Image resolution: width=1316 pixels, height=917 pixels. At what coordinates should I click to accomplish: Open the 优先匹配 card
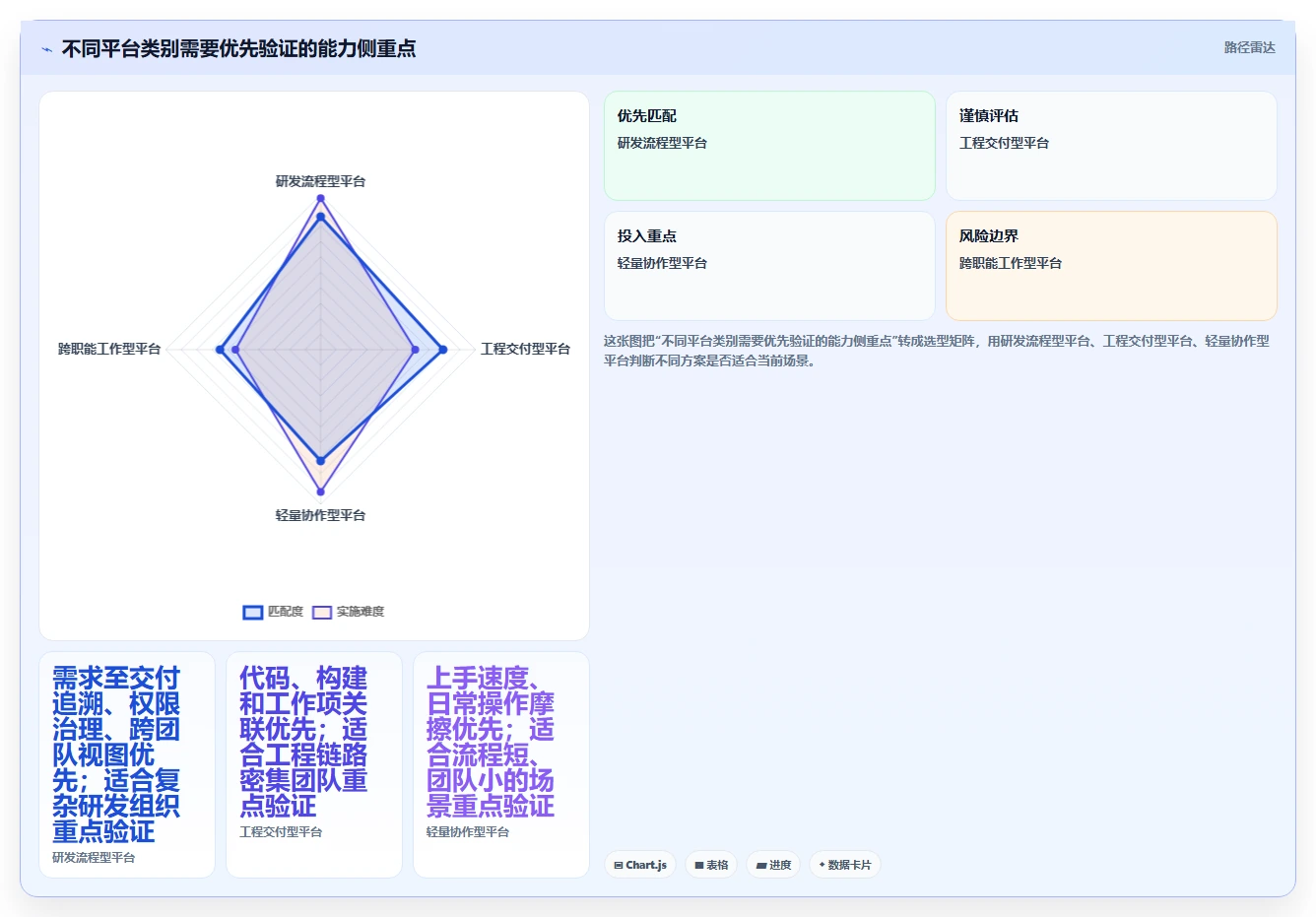[x=769, y=146]
